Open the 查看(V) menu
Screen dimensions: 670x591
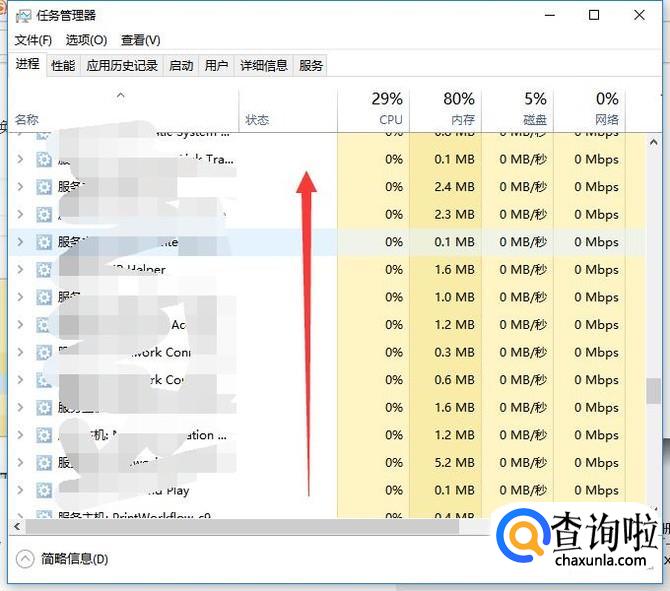click(141, 40)
